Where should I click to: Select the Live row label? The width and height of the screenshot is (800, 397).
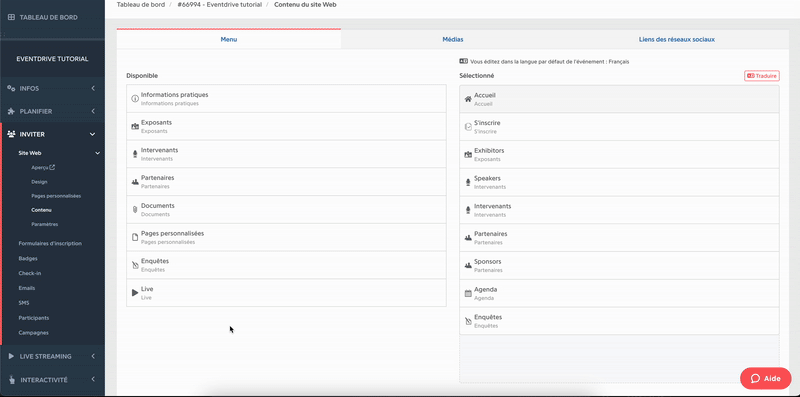point(147,289)
